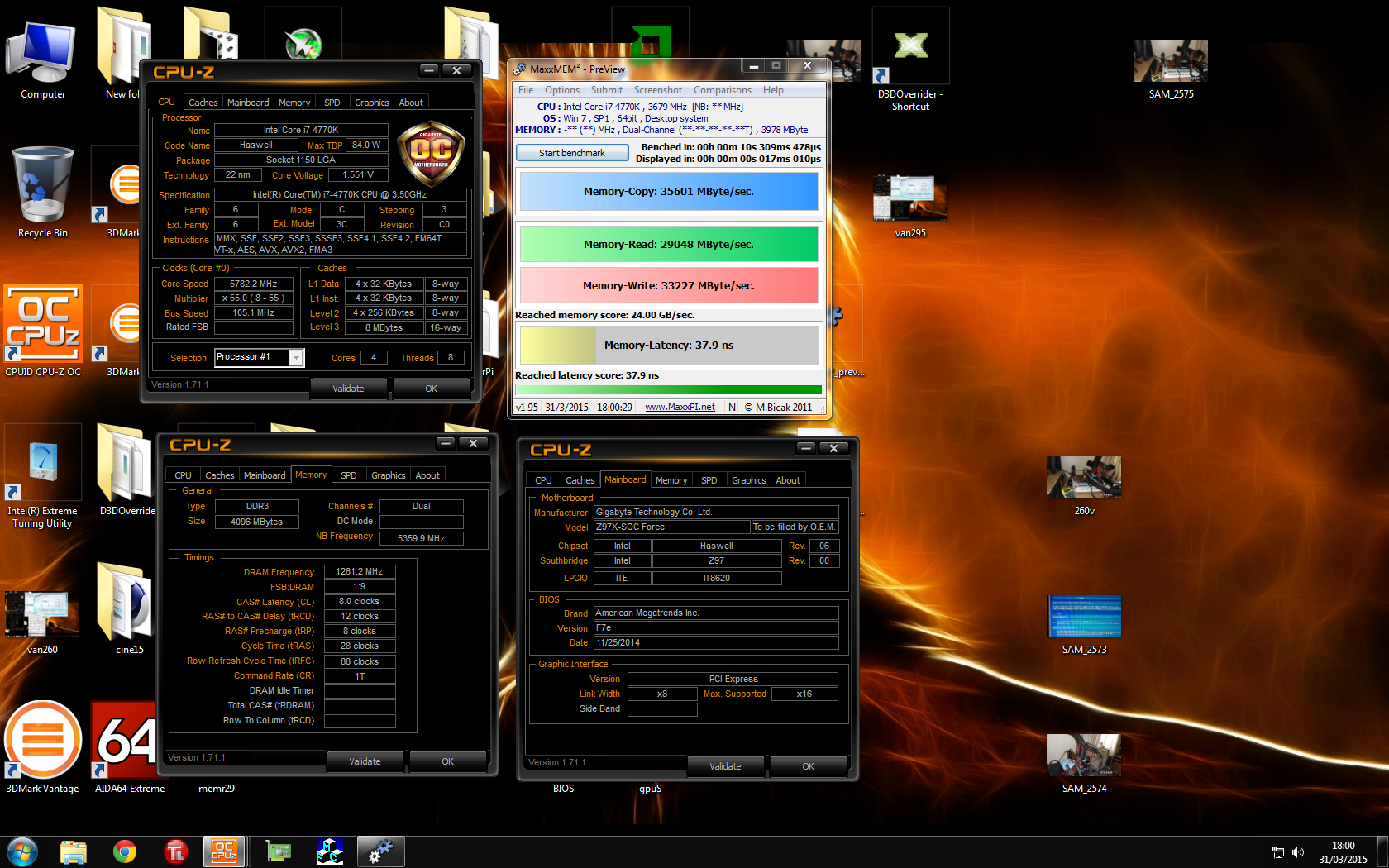Click the Memory-Write result bar

[x=668, y=285]
